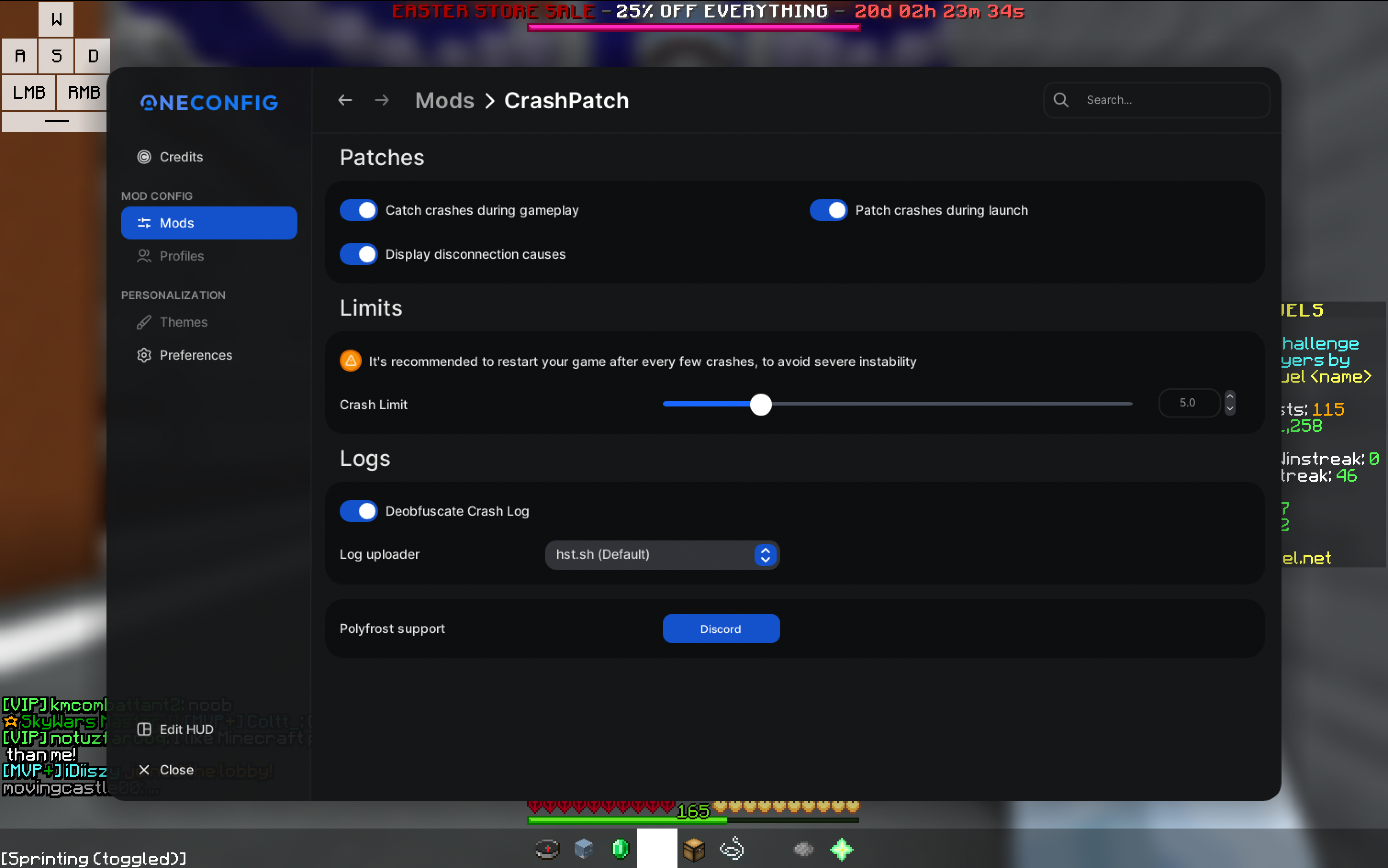The height and width of the screenshot is (868, 1388).
Task: Toggle Deobfuscate Crash Log switch
Action: tap(359, 511)
